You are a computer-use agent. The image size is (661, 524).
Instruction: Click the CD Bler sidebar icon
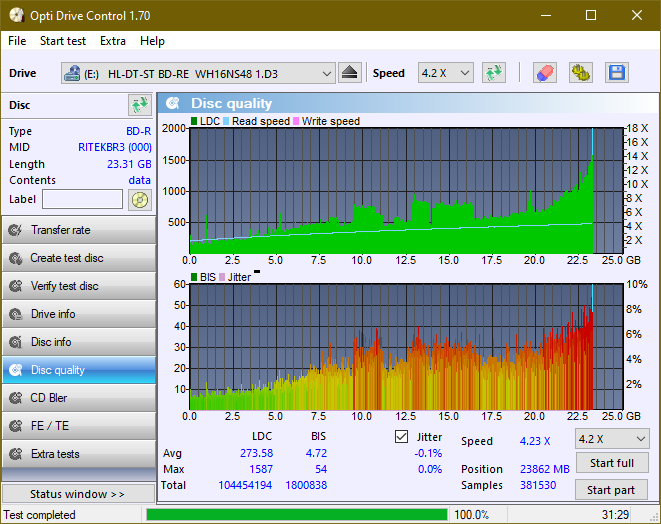[16, 398]
